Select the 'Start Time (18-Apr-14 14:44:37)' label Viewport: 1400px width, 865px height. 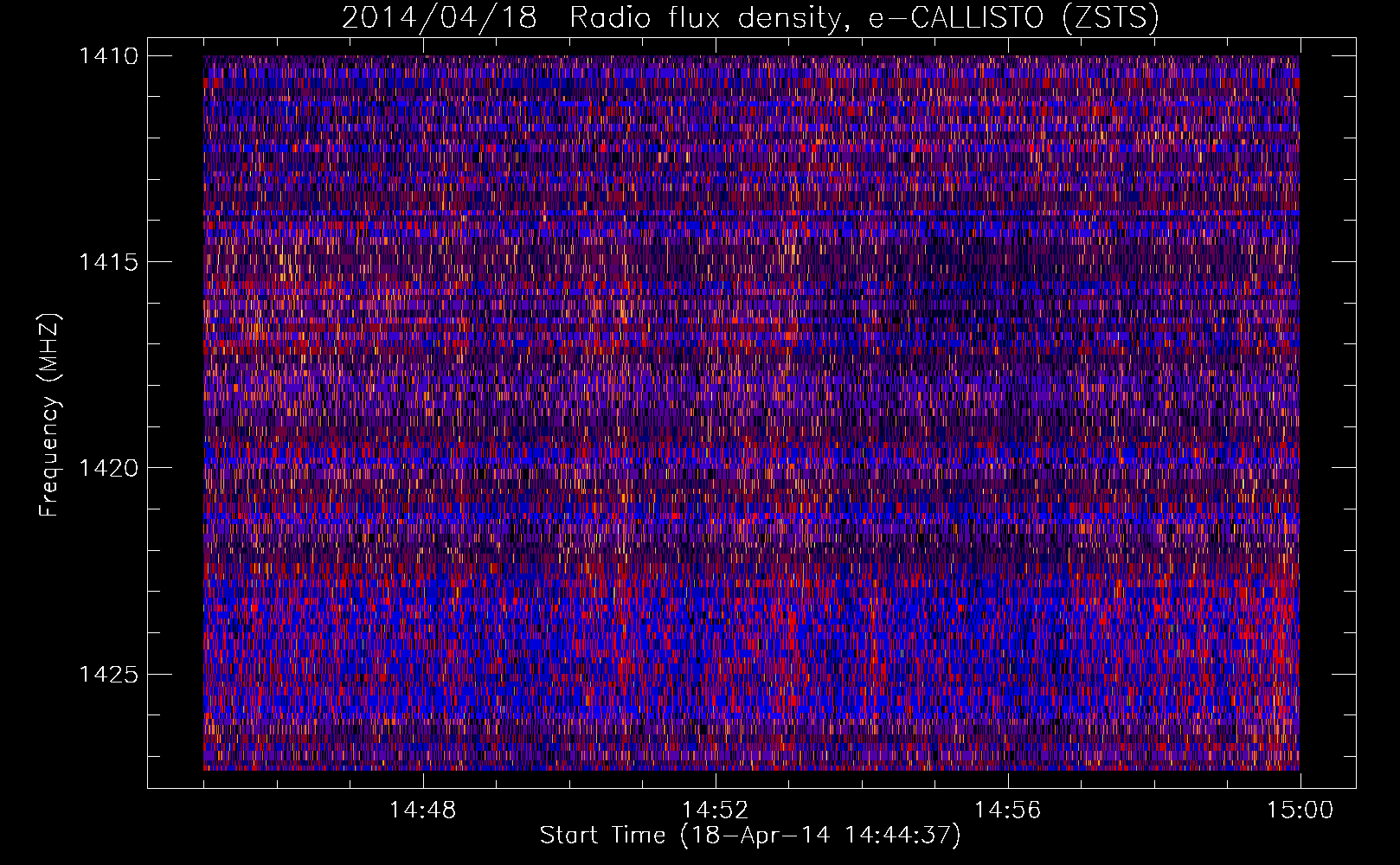(750, 836)
